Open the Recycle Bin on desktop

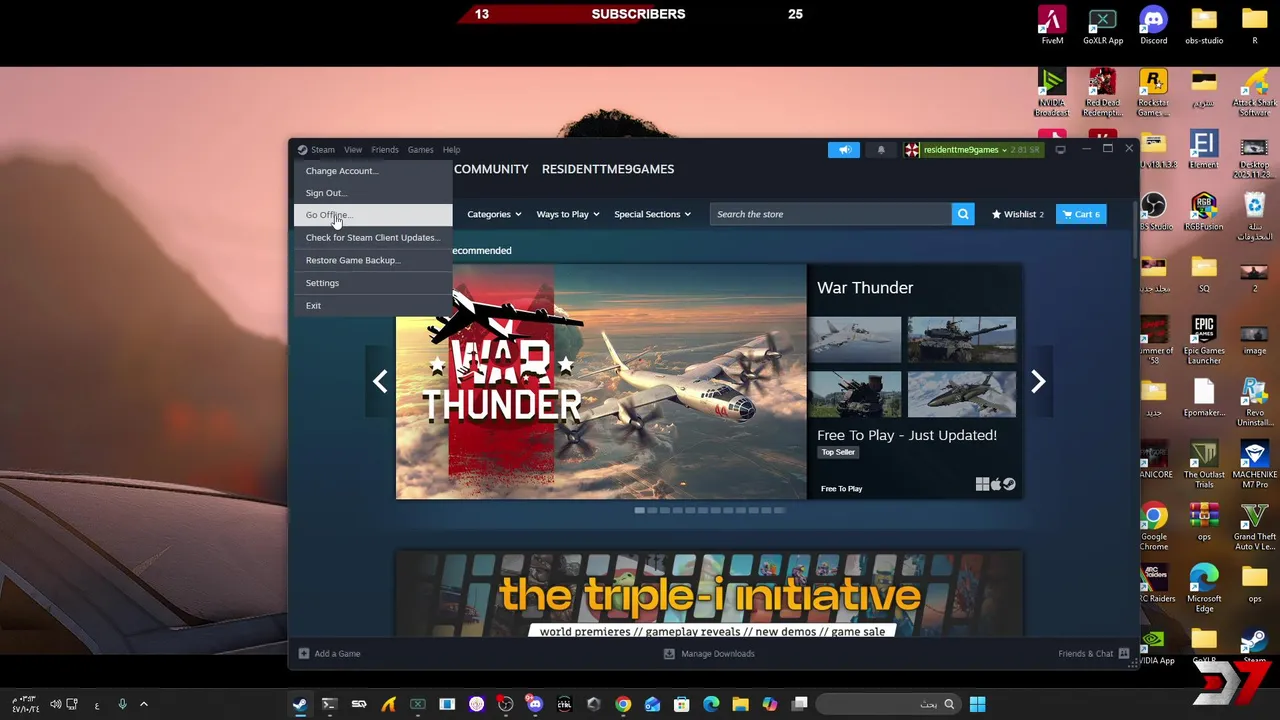coord(1254,216)
